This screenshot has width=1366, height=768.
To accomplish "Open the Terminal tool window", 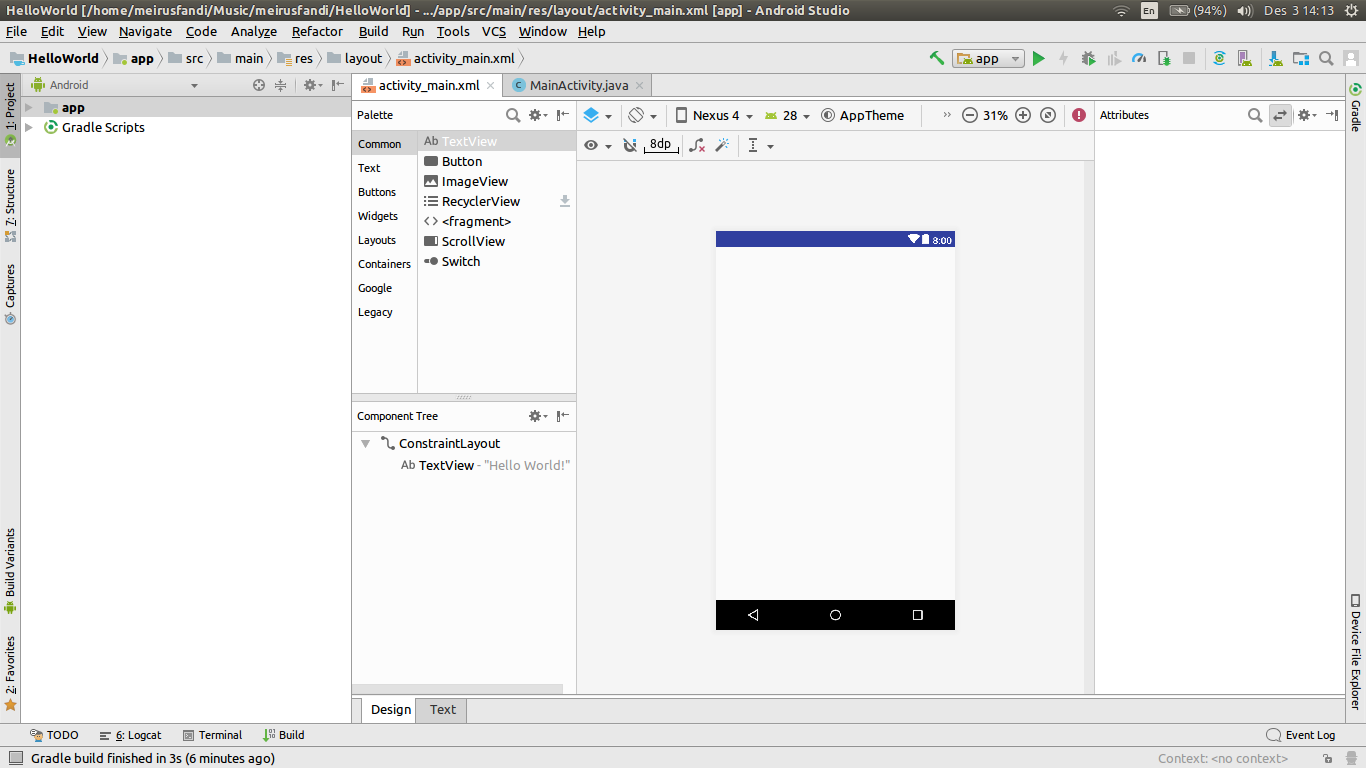I will (212, 735).
